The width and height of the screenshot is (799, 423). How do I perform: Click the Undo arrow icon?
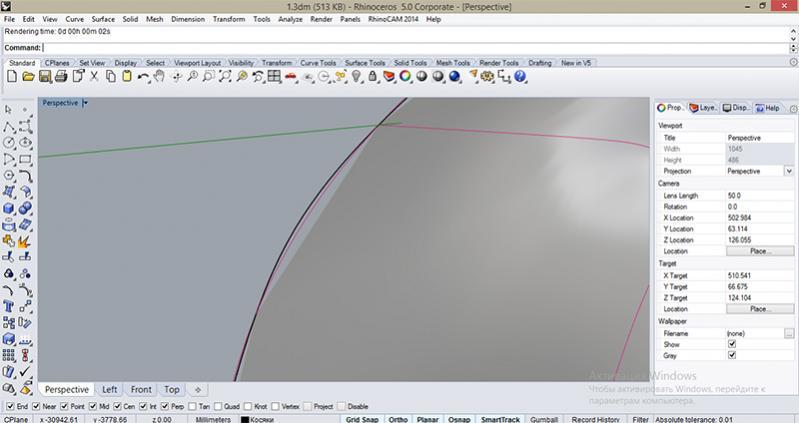144,76
